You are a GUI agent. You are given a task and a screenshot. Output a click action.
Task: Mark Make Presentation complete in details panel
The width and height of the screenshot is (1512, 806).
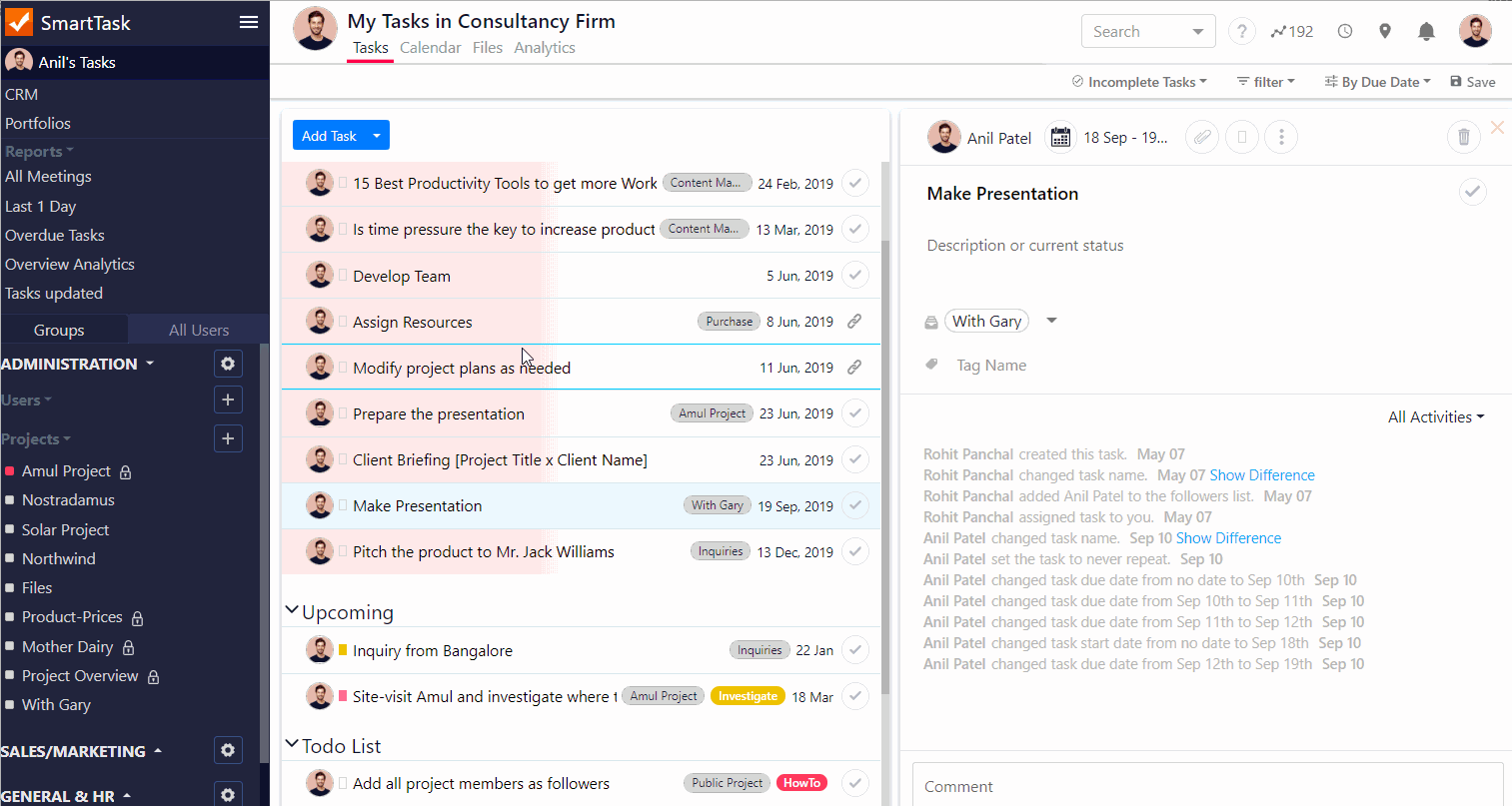tap(1472, 192)
